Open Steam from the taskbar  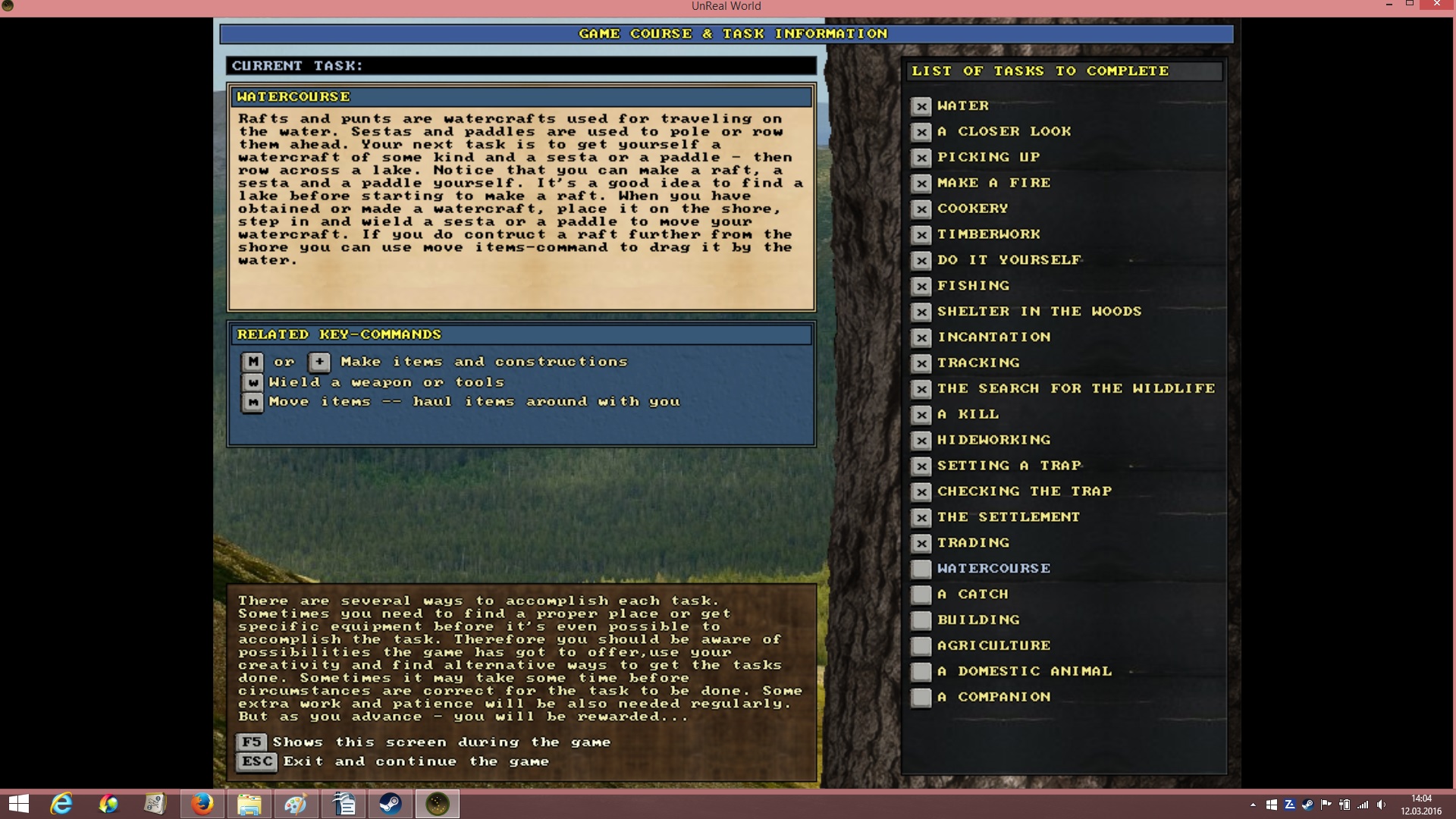click(x=391, y=804)
